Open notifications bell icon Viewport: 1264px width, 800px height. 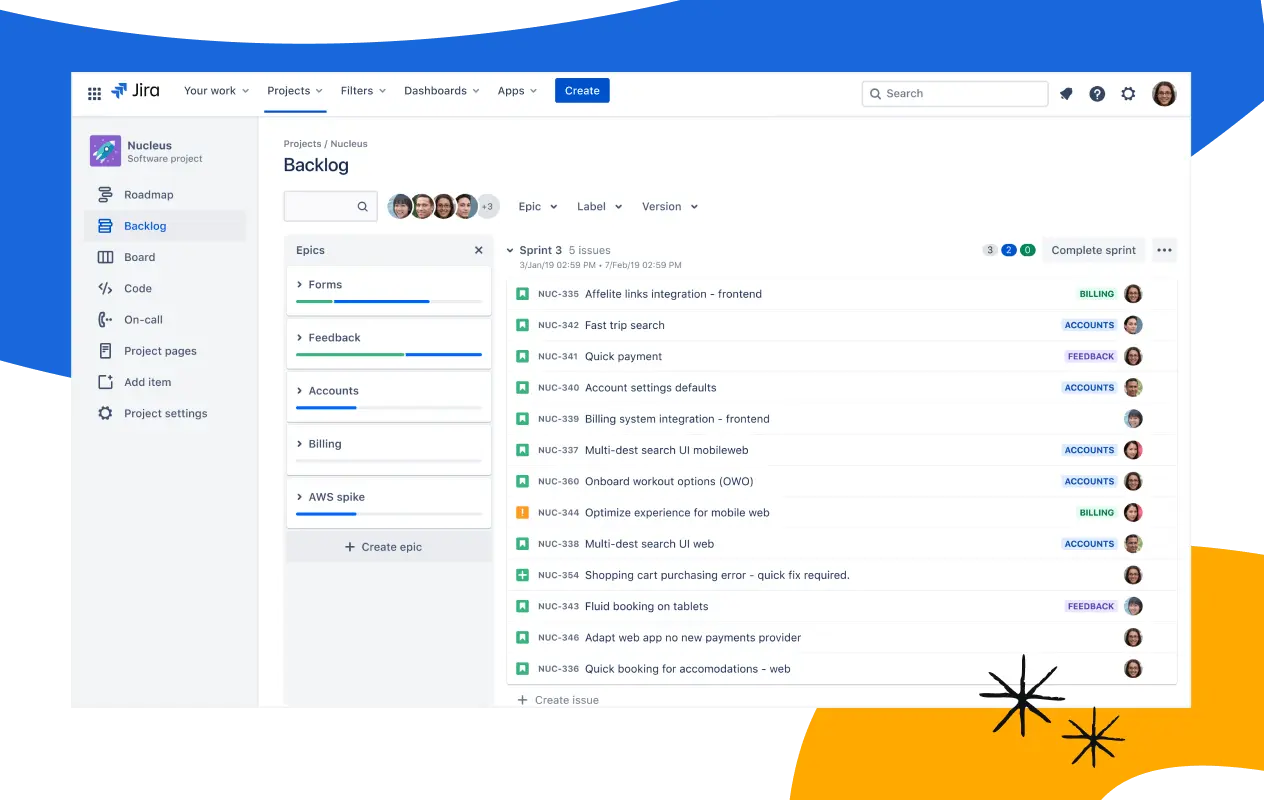(x=1066, y=93)
